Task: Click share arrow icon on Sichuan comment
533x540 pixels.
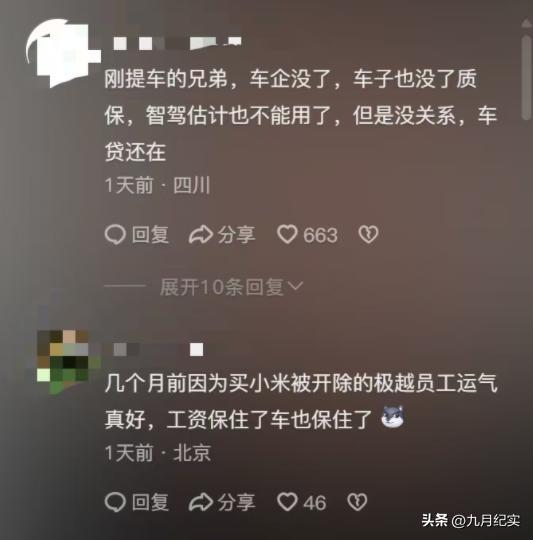Action: click(x=201, y=235)
